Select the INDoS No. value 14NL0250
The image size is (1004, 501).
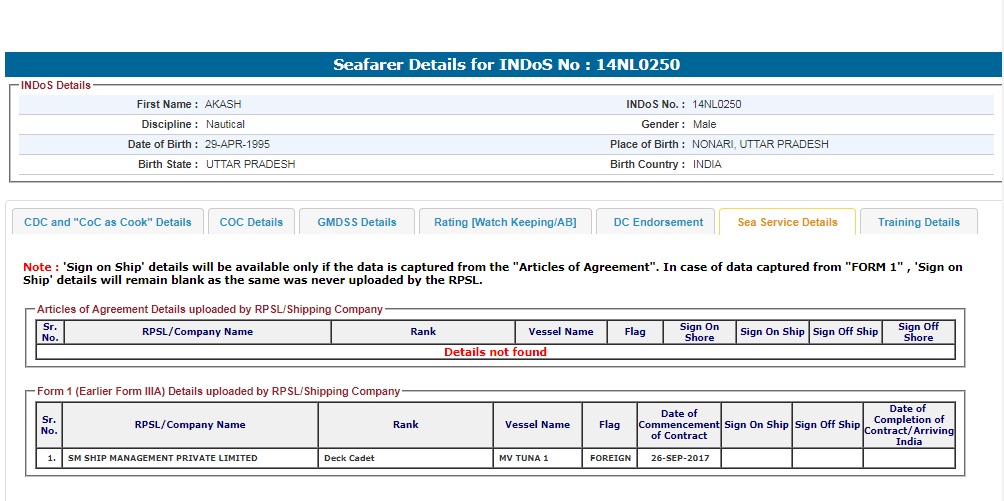coord(716,104)
